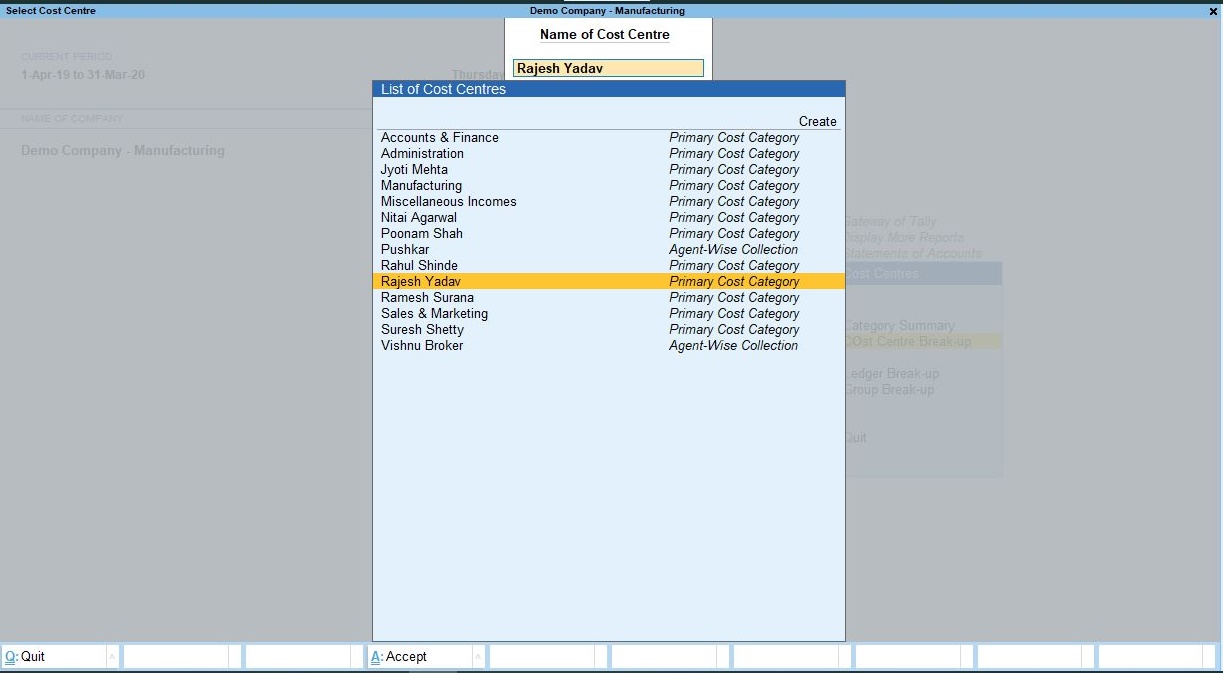Click the Create option above the list

pyautogui.click(x=817, y=121)
